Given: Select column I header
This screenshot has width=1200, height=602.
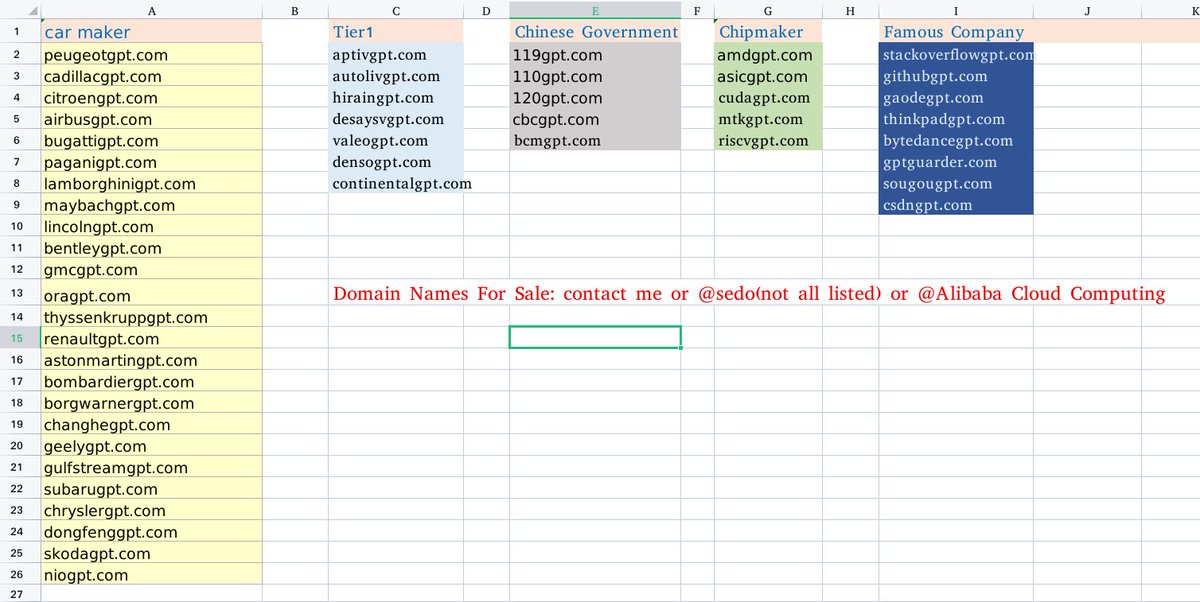Looking at the screenshot, I should [956, 9].
